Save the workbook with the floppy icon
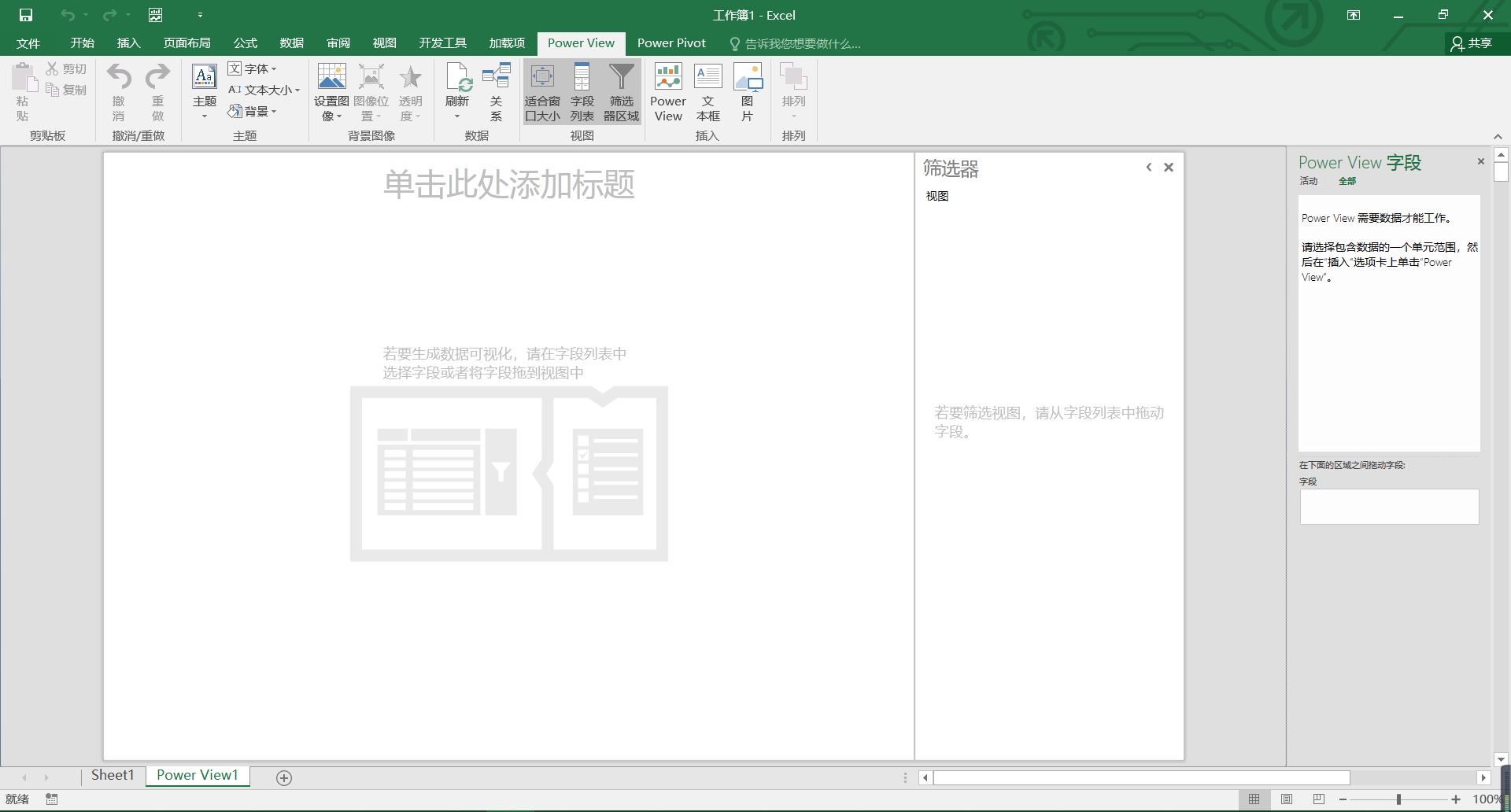Viewport: 1511px width, 812px height. [26, 15]
